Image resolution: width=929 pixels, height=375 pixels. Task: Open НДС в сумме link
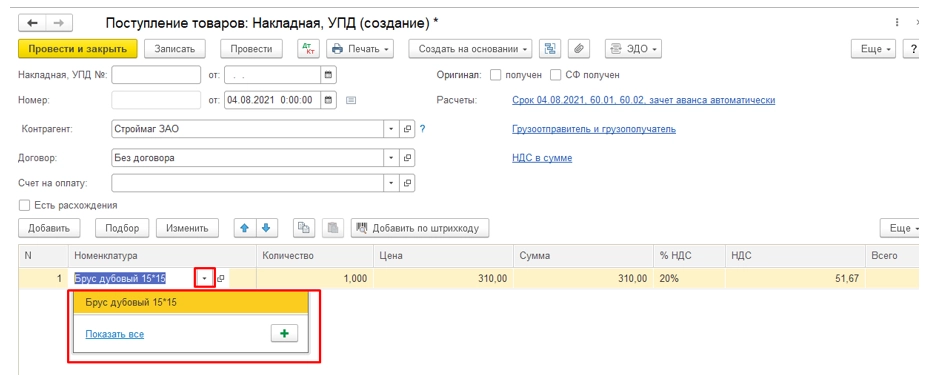click(x=542, y=158)
